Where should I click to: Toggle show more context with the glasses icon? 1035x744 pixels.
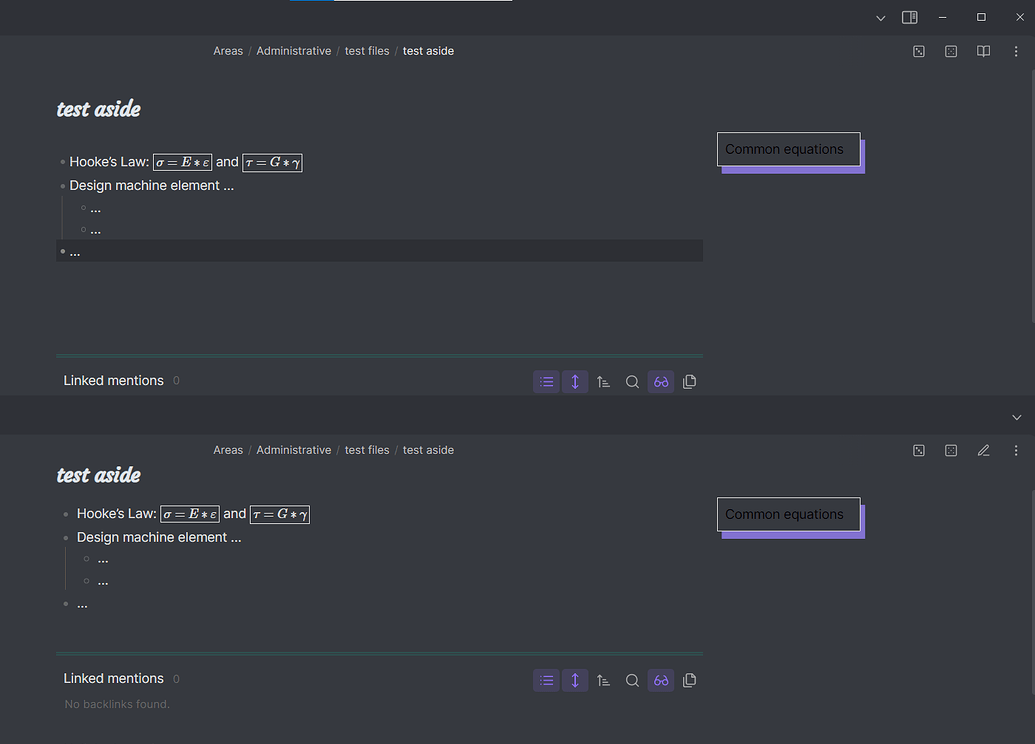[660, 381]
